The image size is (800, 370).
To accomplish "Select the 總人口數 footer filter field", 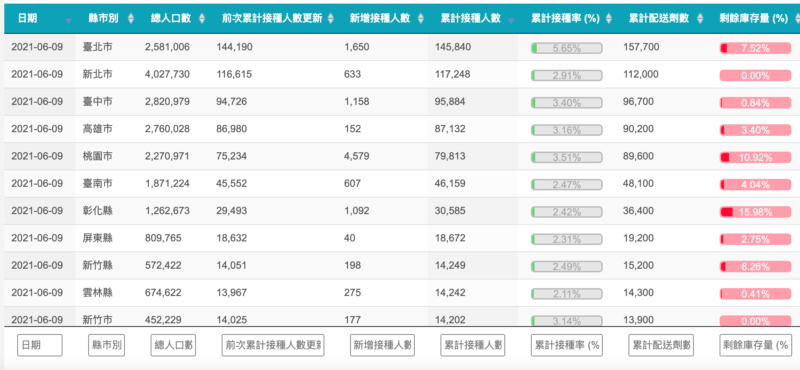I will 173,346.
